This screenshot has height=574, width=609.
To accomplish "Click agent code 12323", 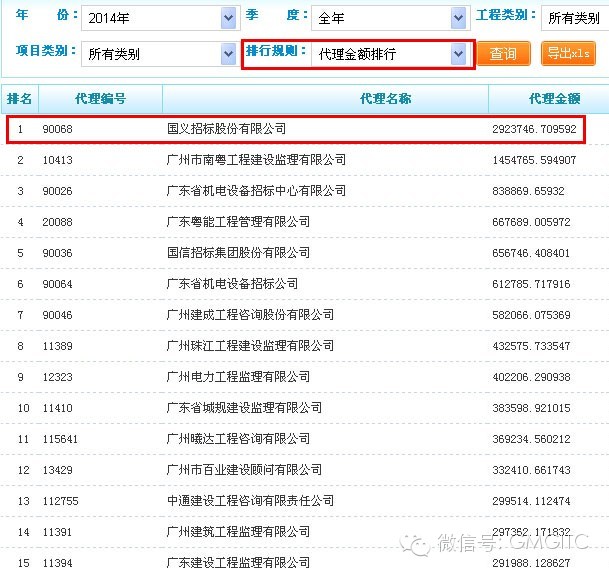I will [x=57, y=377].
